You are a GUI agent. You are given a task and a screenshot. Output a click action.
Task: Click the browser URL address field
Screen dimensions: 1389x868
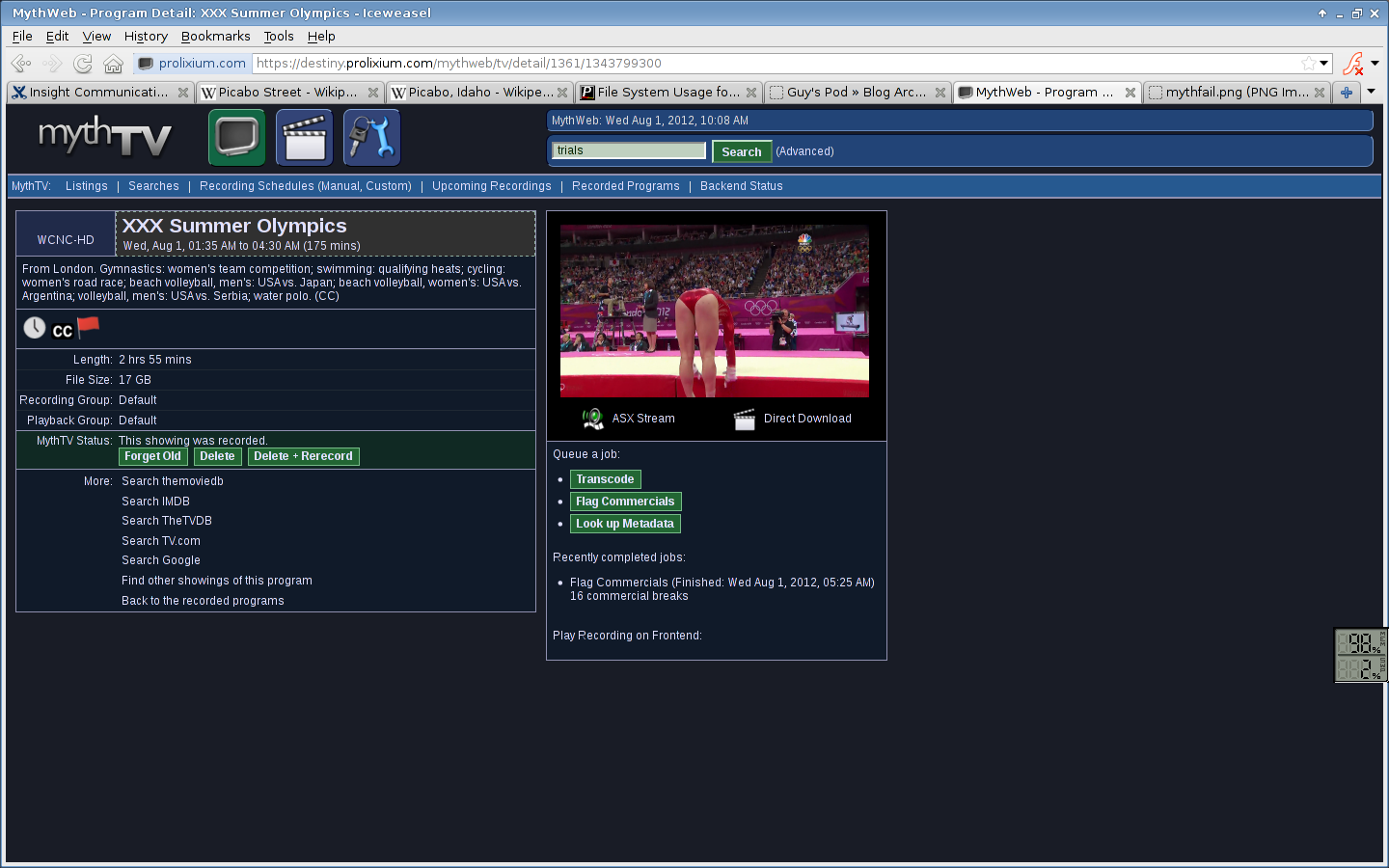click(x=776, y=63)
